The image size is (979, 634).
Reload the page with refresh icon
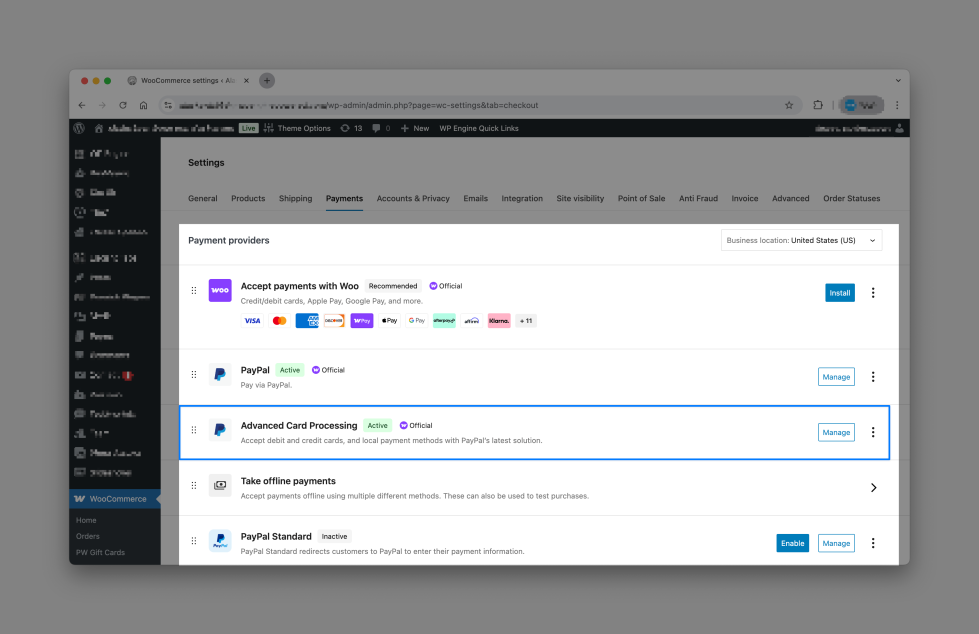[x=123, y=106]
